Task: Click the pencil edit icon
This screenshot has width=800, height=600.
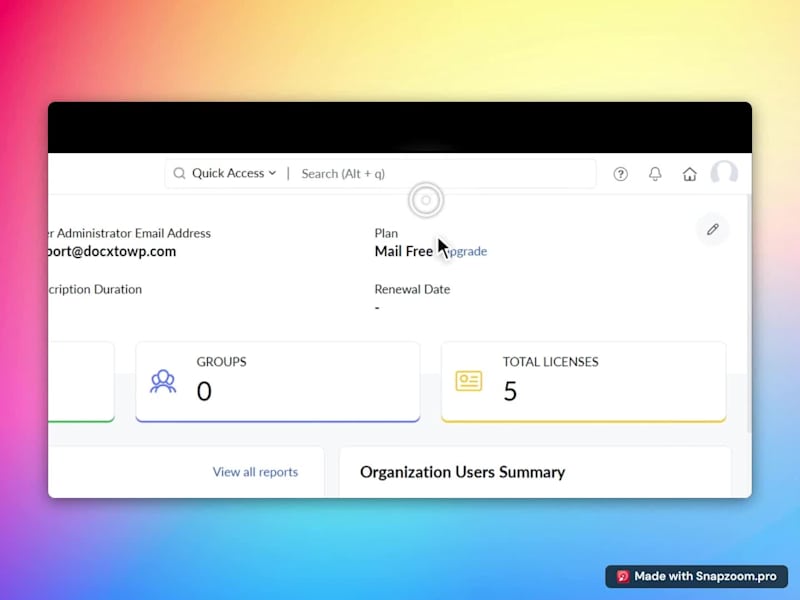Action: [x=713, y=230]
